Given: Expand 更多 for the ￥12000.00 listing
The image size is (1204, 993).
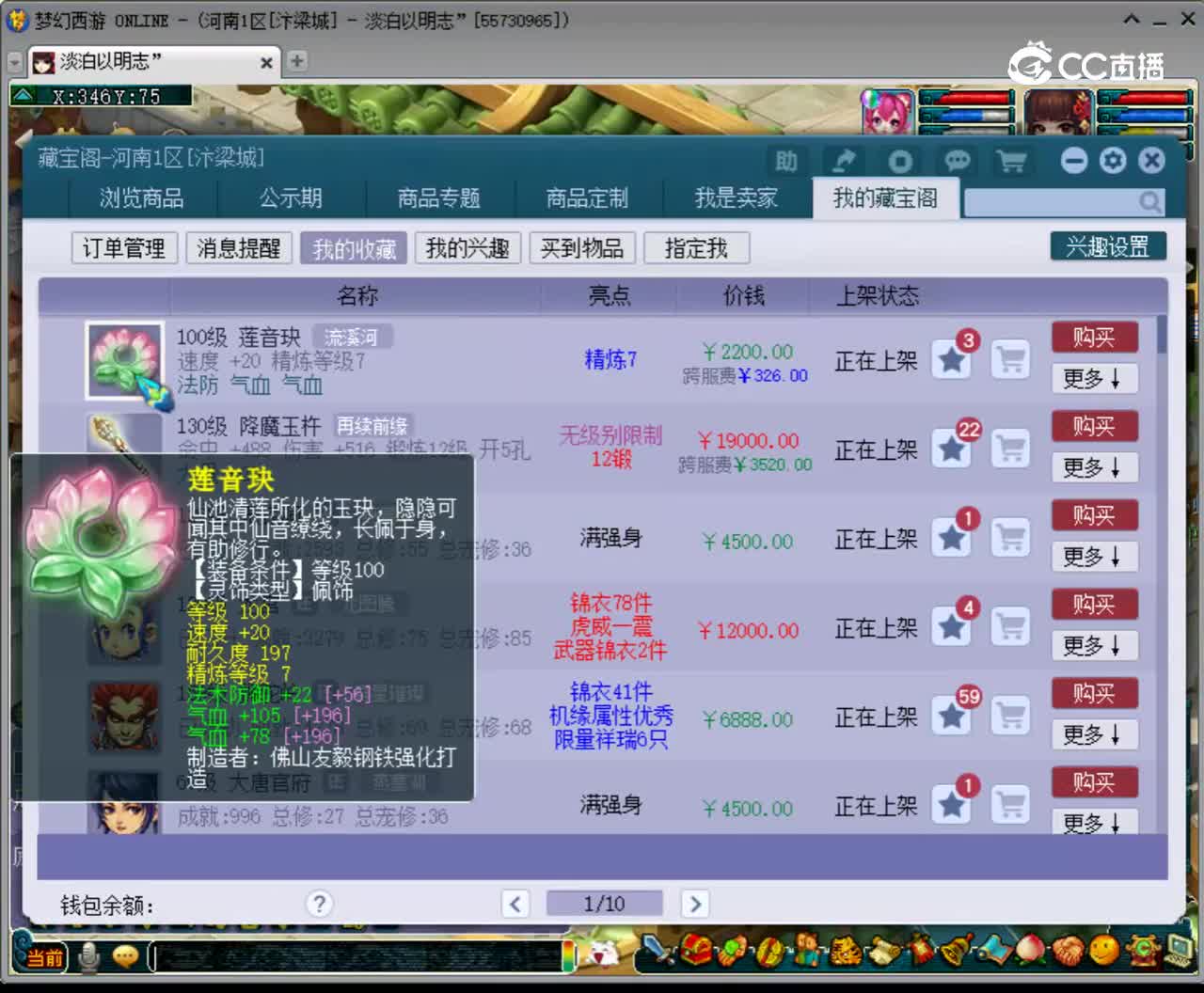Looking at the screenshot, I should click(x=1095, y=645).
